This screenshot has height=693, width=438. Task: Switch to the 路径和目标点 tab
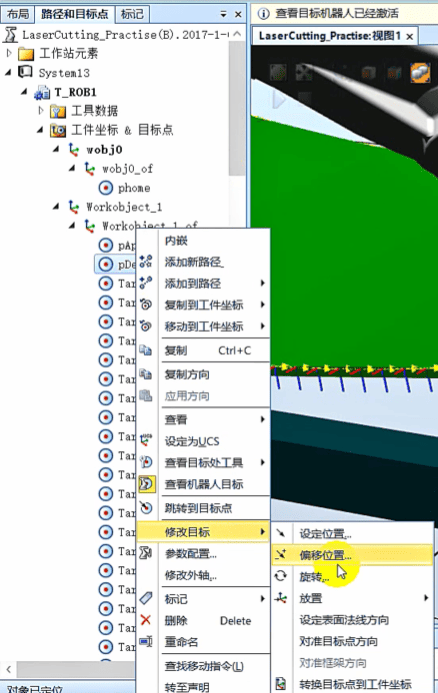click(74, 14)
